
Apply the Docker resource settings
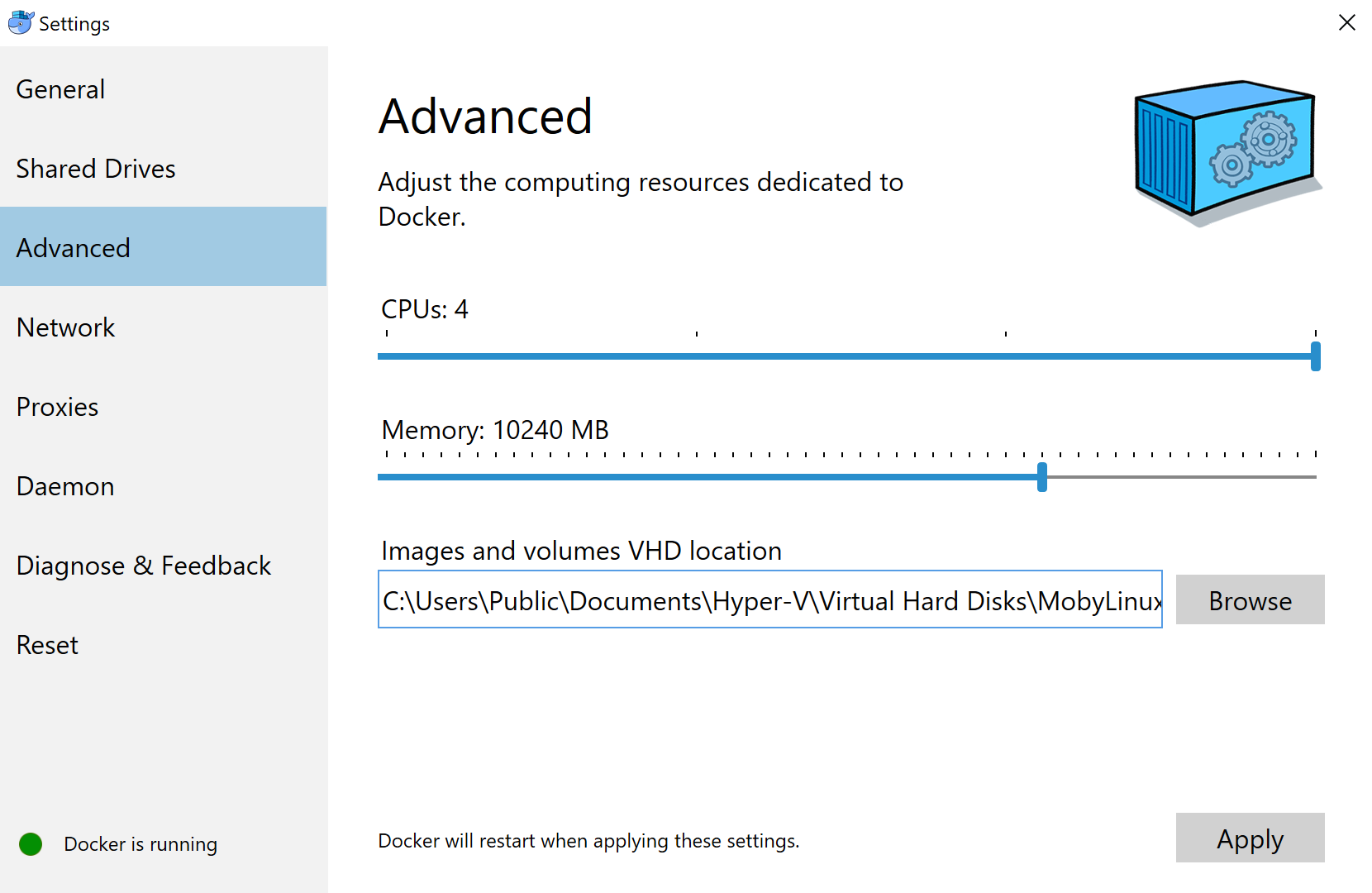click(1250, 838)
